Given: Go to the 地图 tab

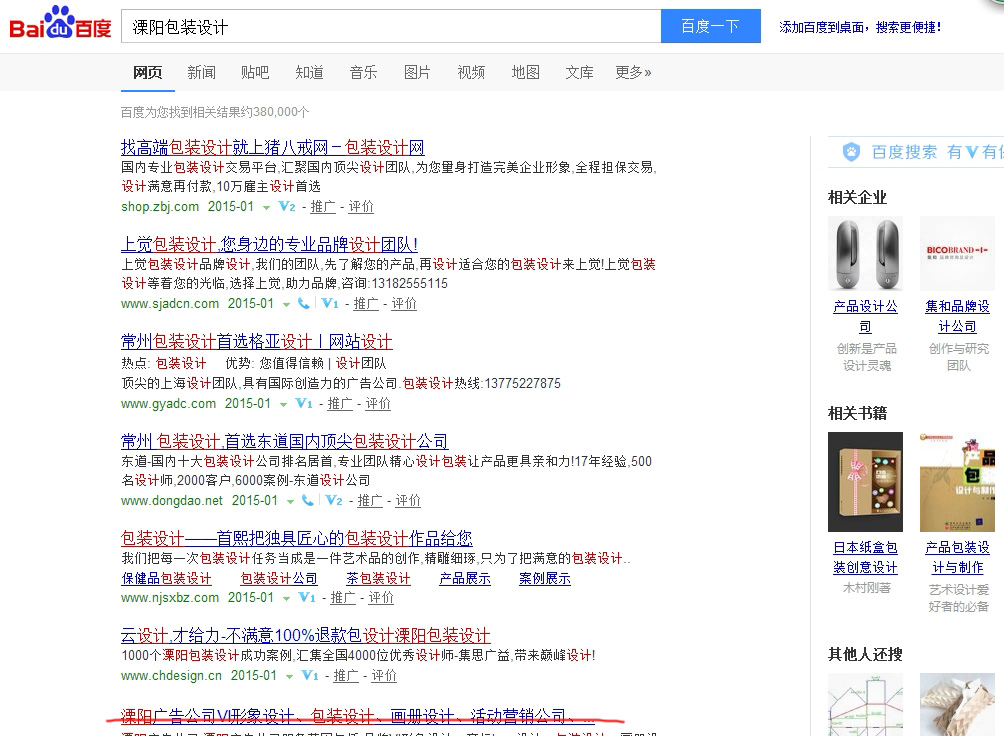Looking at the screenshot, I should coord(525,72).
